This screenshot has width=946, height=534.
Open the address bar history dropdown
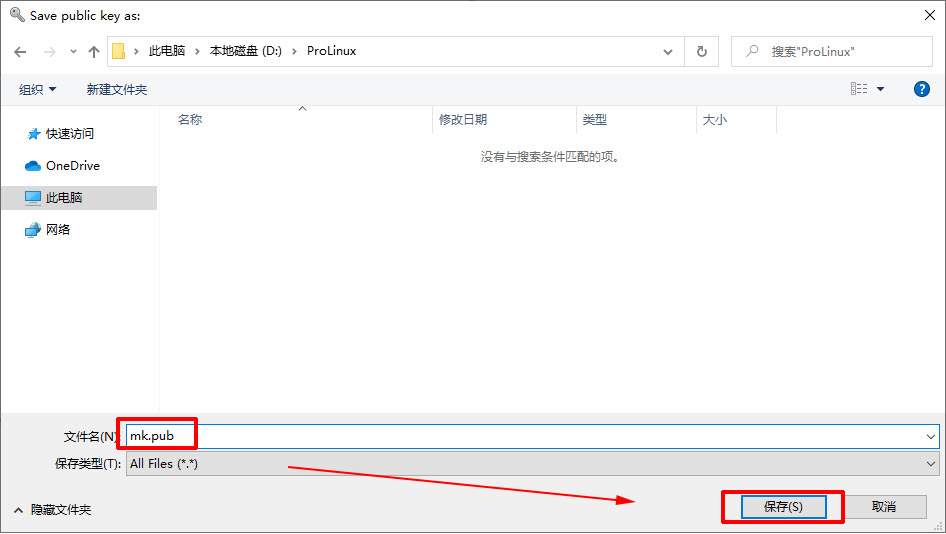click(668, 51)
